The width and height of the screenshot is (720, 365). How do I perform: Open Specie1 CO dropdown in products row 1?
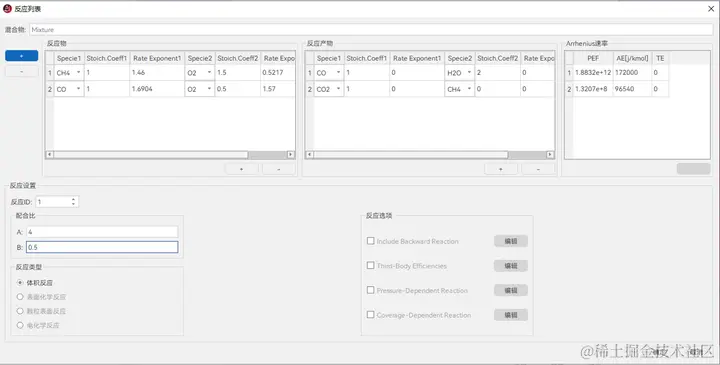tap(329, 73)
